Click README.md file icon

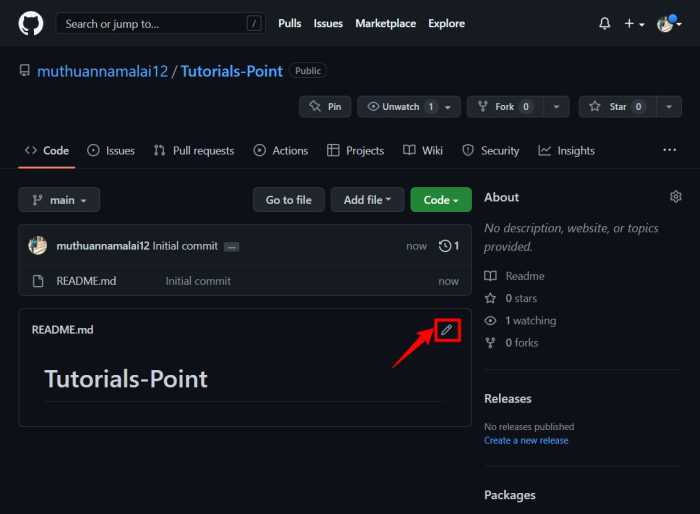(38, 281)
